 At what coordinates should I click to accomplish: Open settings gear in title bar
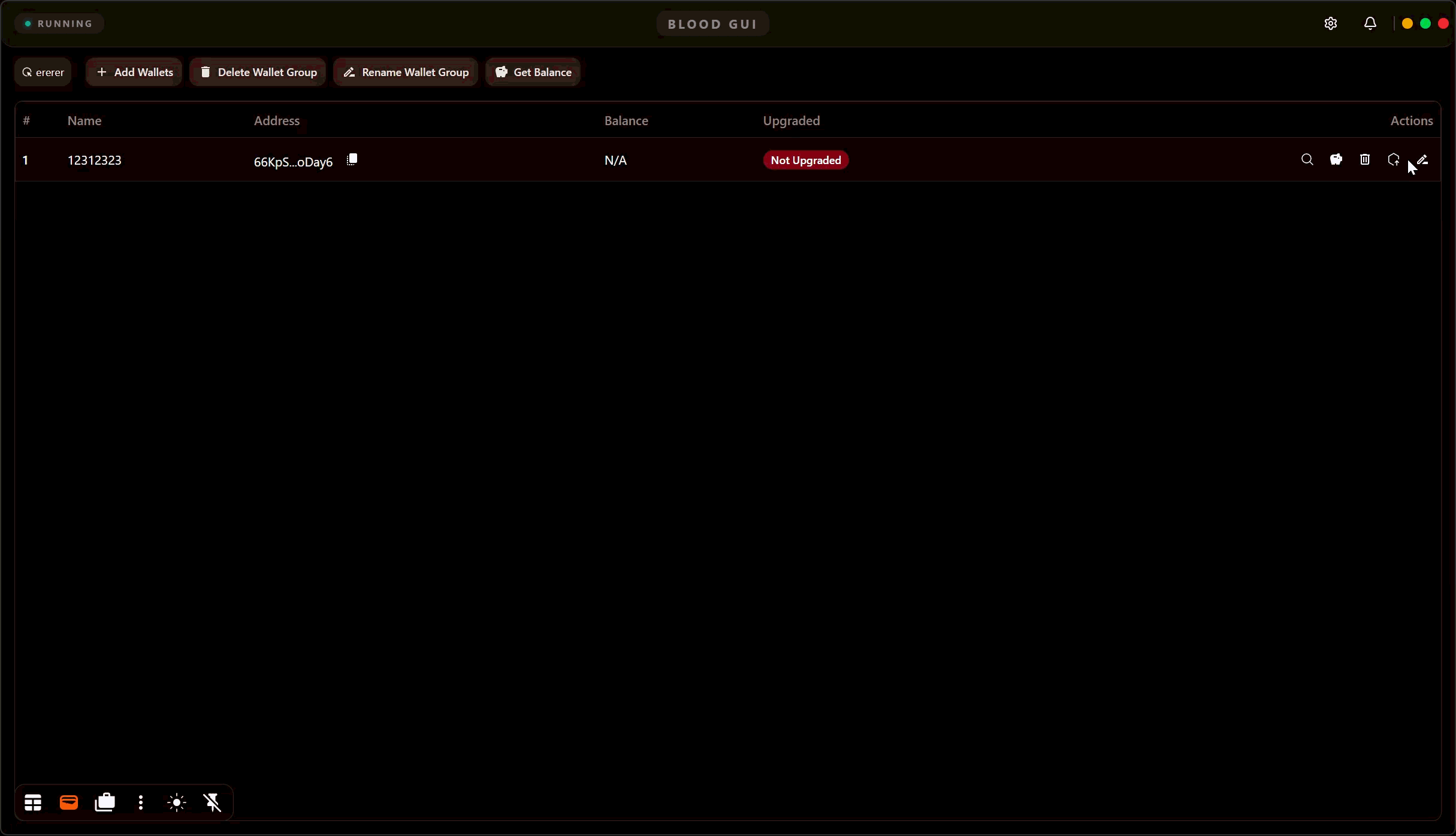click(x=1330, y=24)
